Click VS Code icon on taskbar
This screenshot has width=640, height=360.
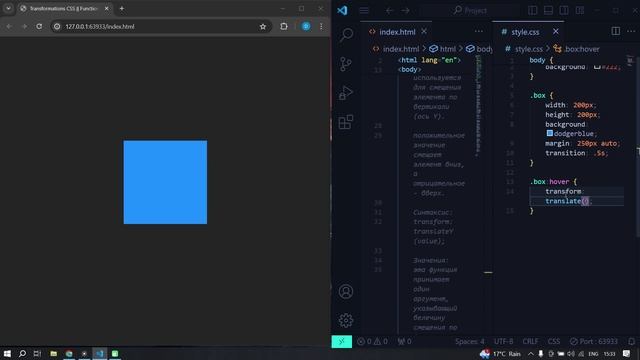pos(100,353)
